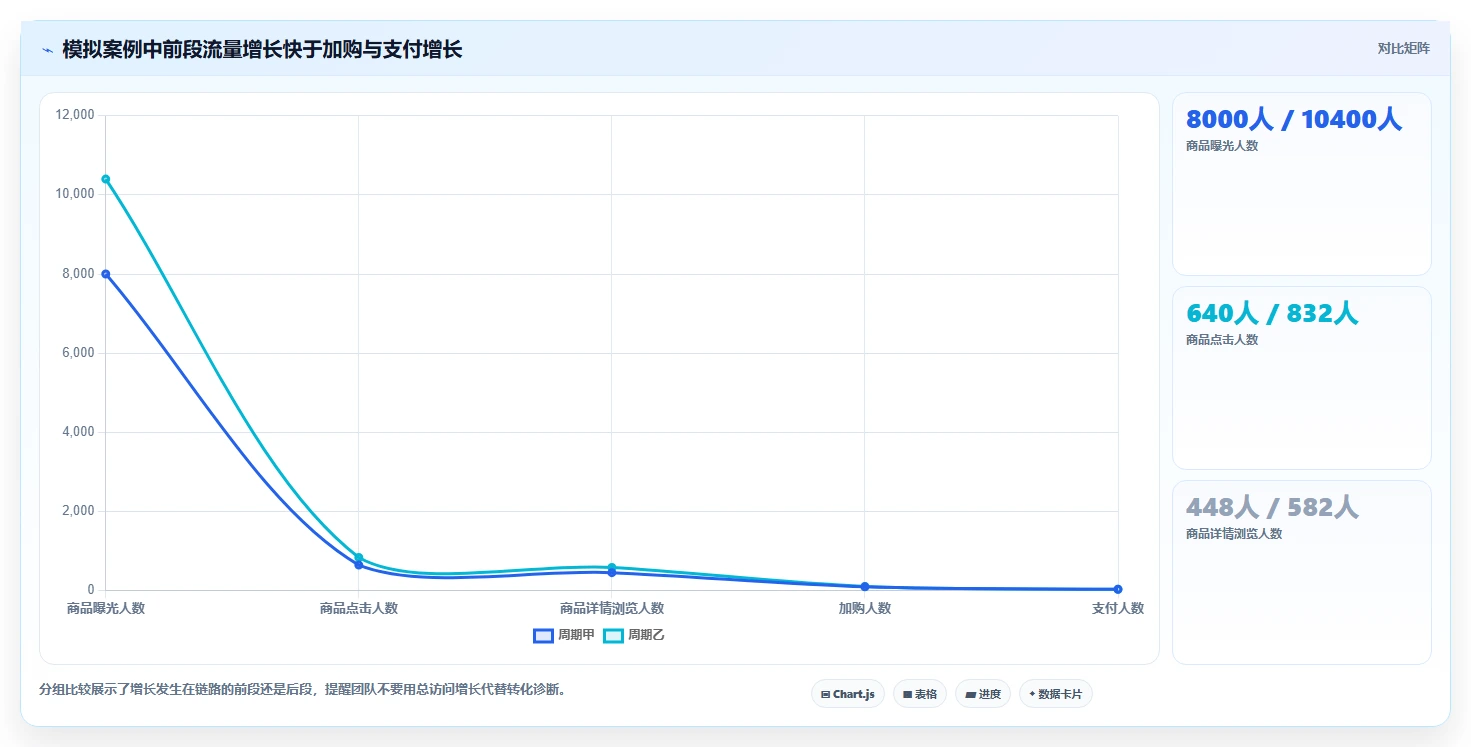Click the 周期甲 legend label
1471x747 pixels.
pyautogui.click(x=576, y=635)
